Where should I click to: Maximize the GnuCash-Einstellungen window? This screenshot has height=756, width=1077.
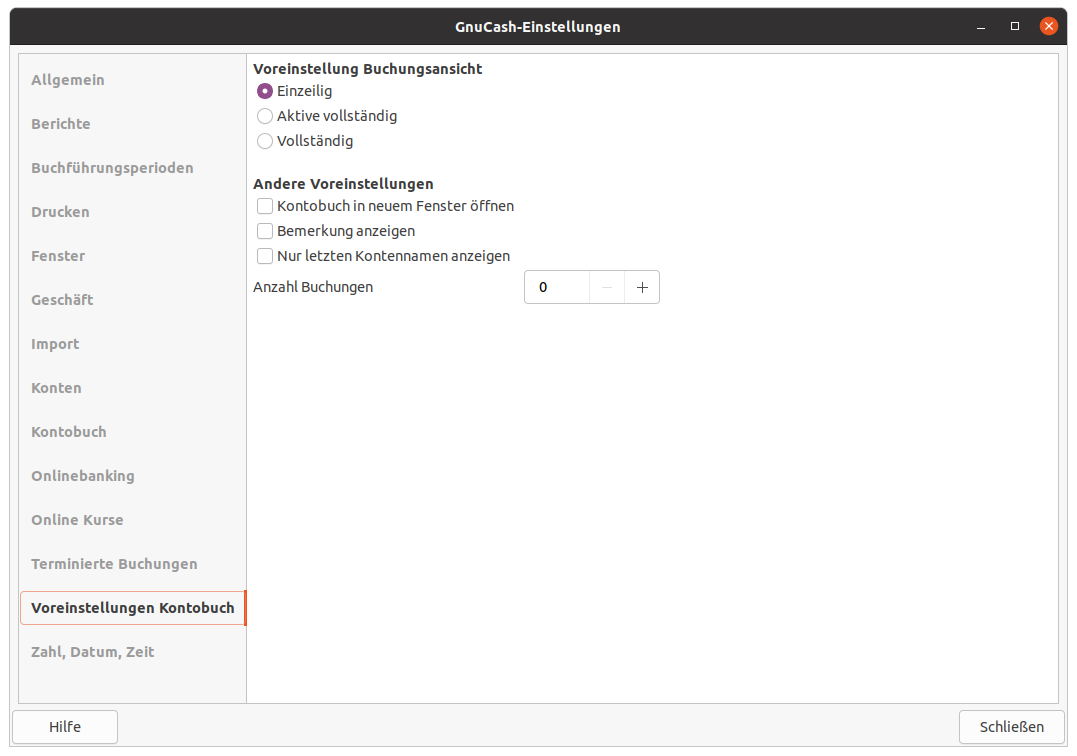click(x=1015, y=26)
